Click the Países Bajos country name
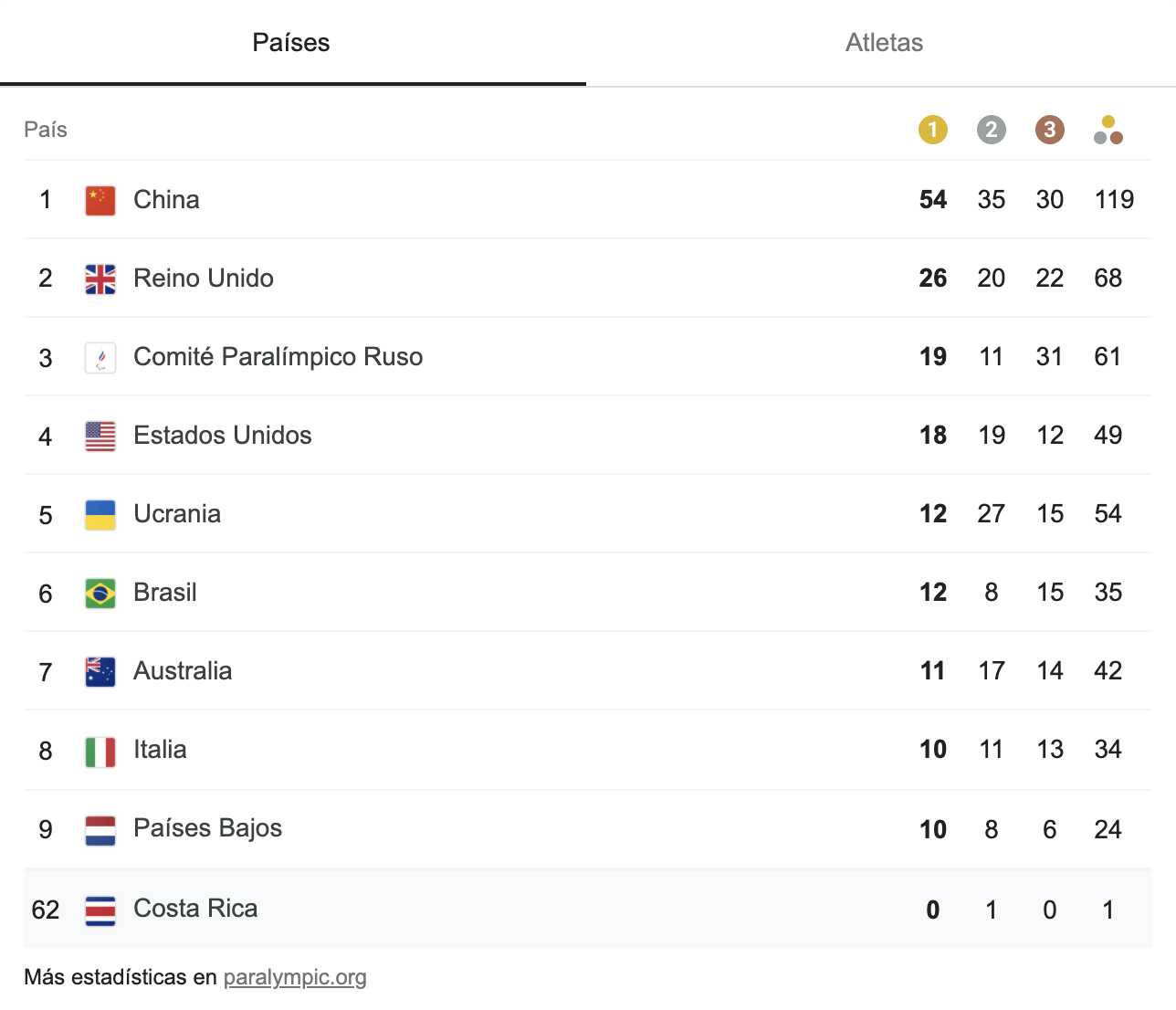This screenshot has width=1176, height=1010. tap(207, 828)
